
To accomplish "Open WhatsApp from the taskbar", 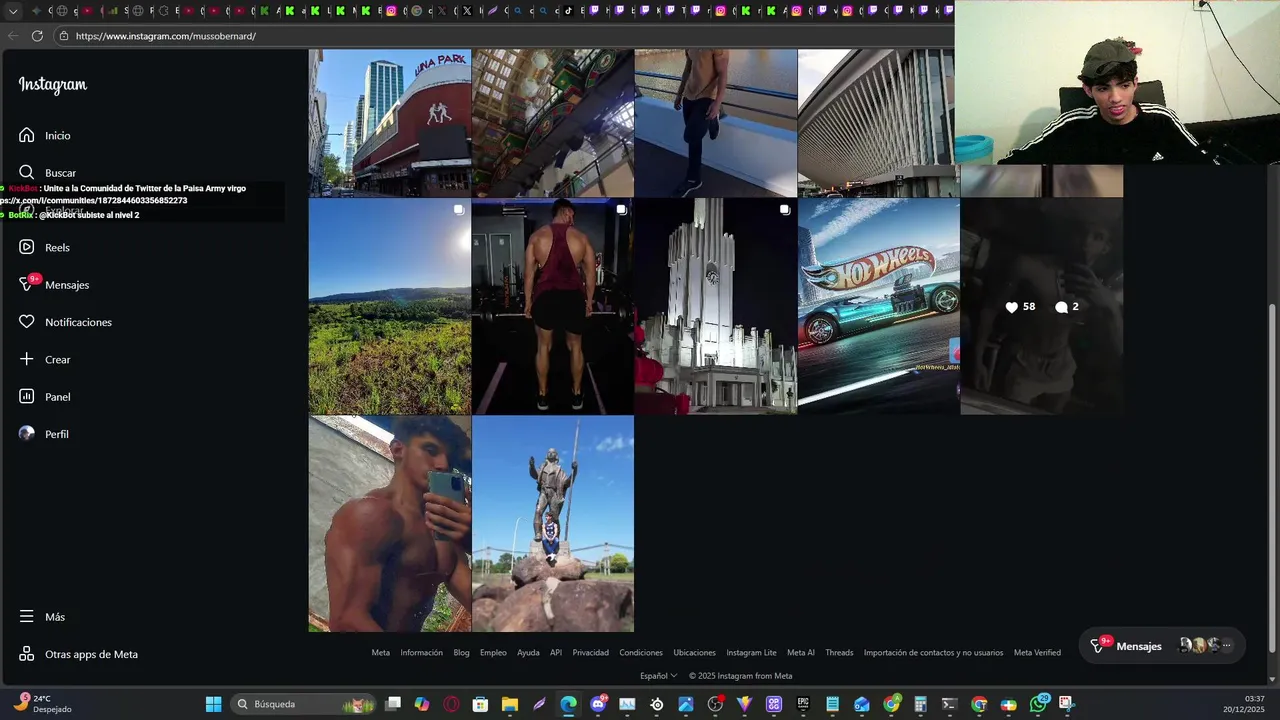I will 1039,704.
